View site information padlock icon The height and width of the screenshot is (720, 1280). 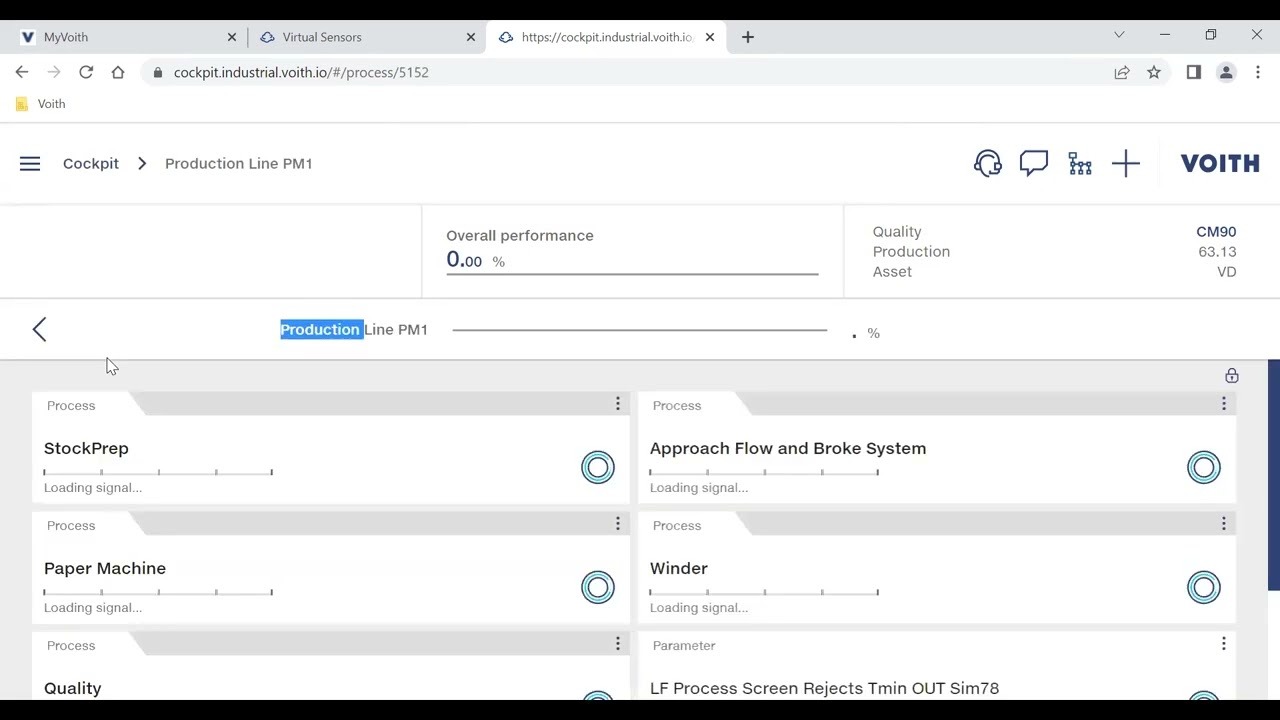[x=157, y=72]
